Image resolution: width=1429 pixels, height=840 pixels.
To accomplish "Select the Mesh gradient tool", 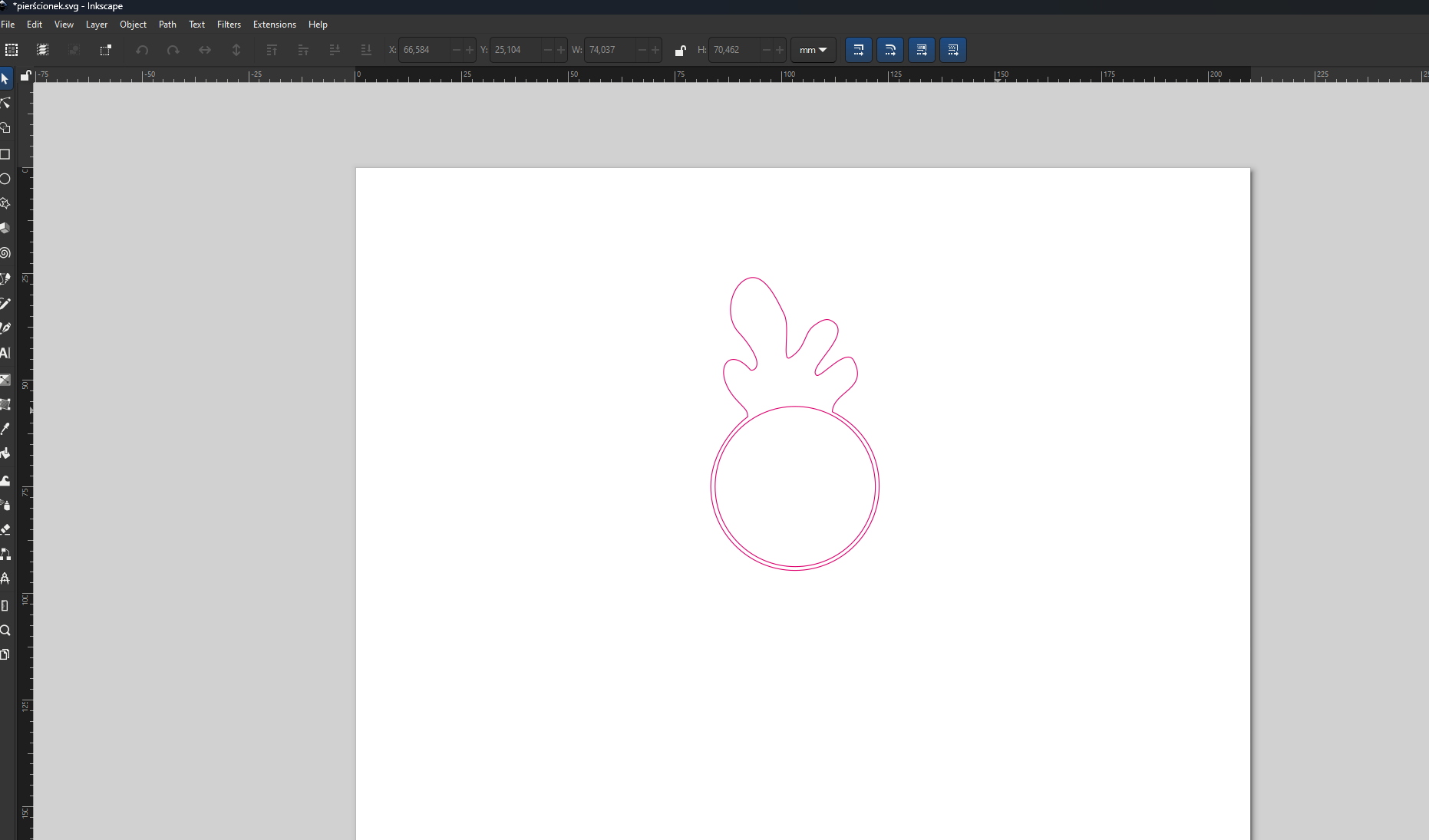I will 5,404.
